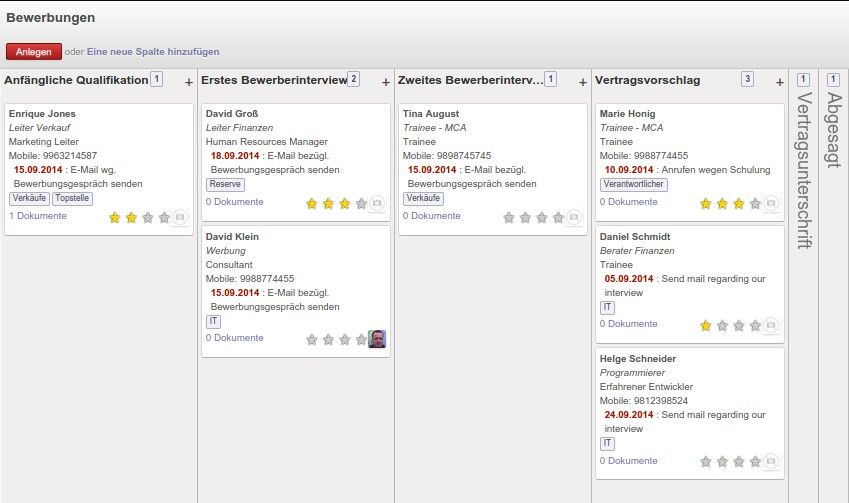
Task: Open '1 Dokumente' link on Enrique Jones card
Action: [x=38, y=216]
